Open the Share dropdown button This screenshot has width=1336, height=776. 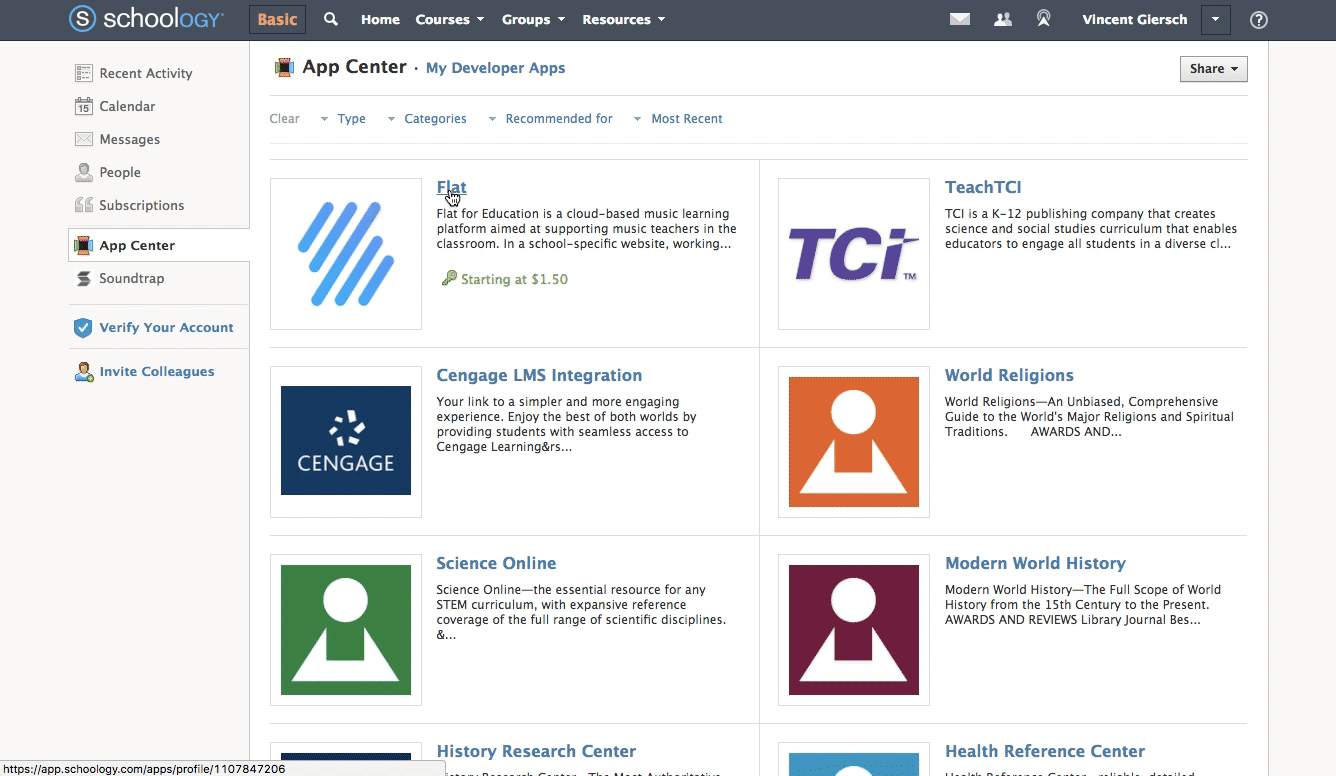tap(1214, 69)
